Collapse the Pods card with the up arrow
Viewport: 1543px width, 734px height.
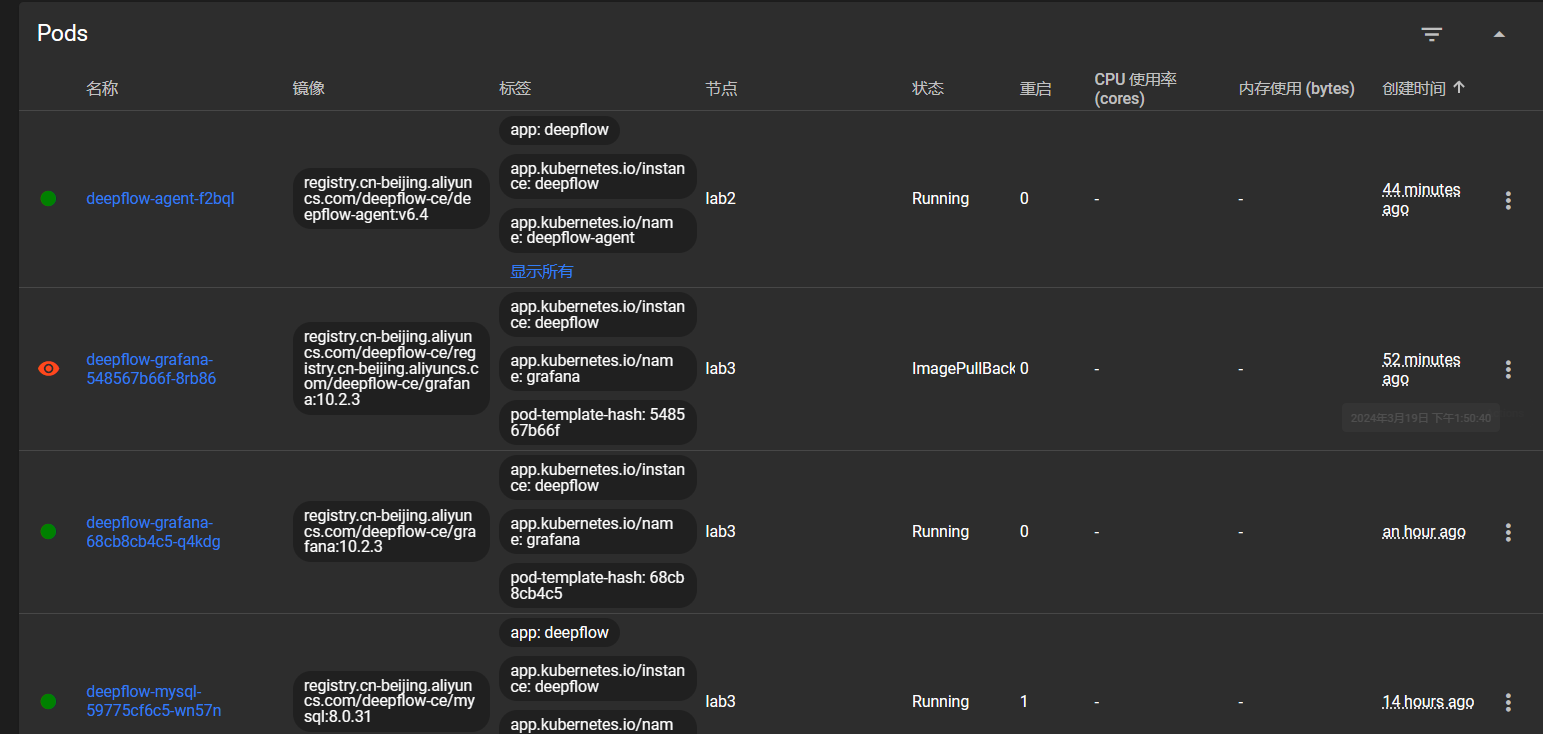tap(1498, 35)
